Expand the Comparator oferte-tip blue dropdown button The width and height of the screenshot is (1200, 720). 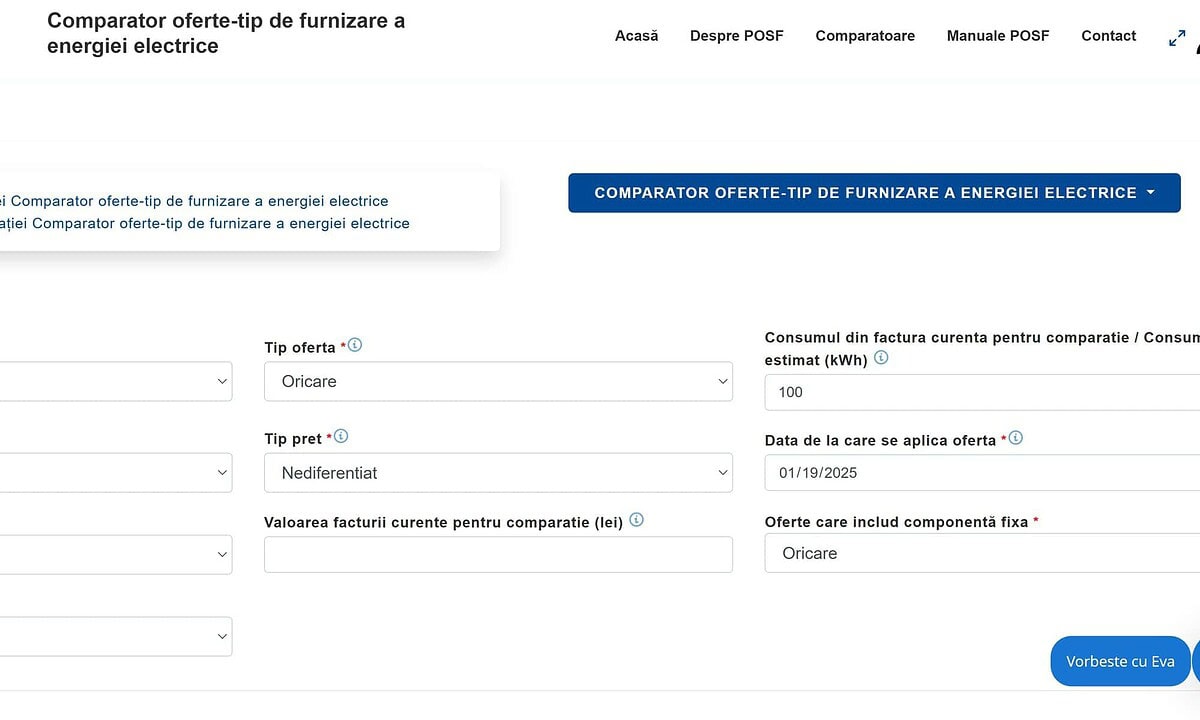[874, 193]
